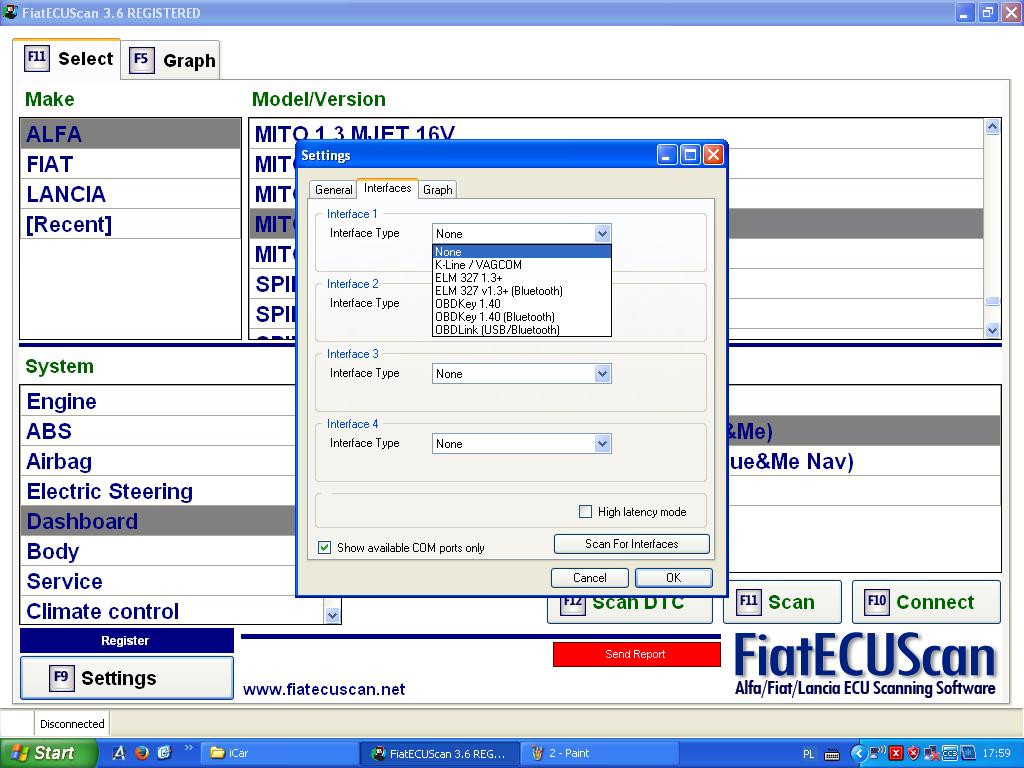Screen dimensions: 1024x768
Task: Select the main F11 Select tab
Action: (x=67, y=59)
